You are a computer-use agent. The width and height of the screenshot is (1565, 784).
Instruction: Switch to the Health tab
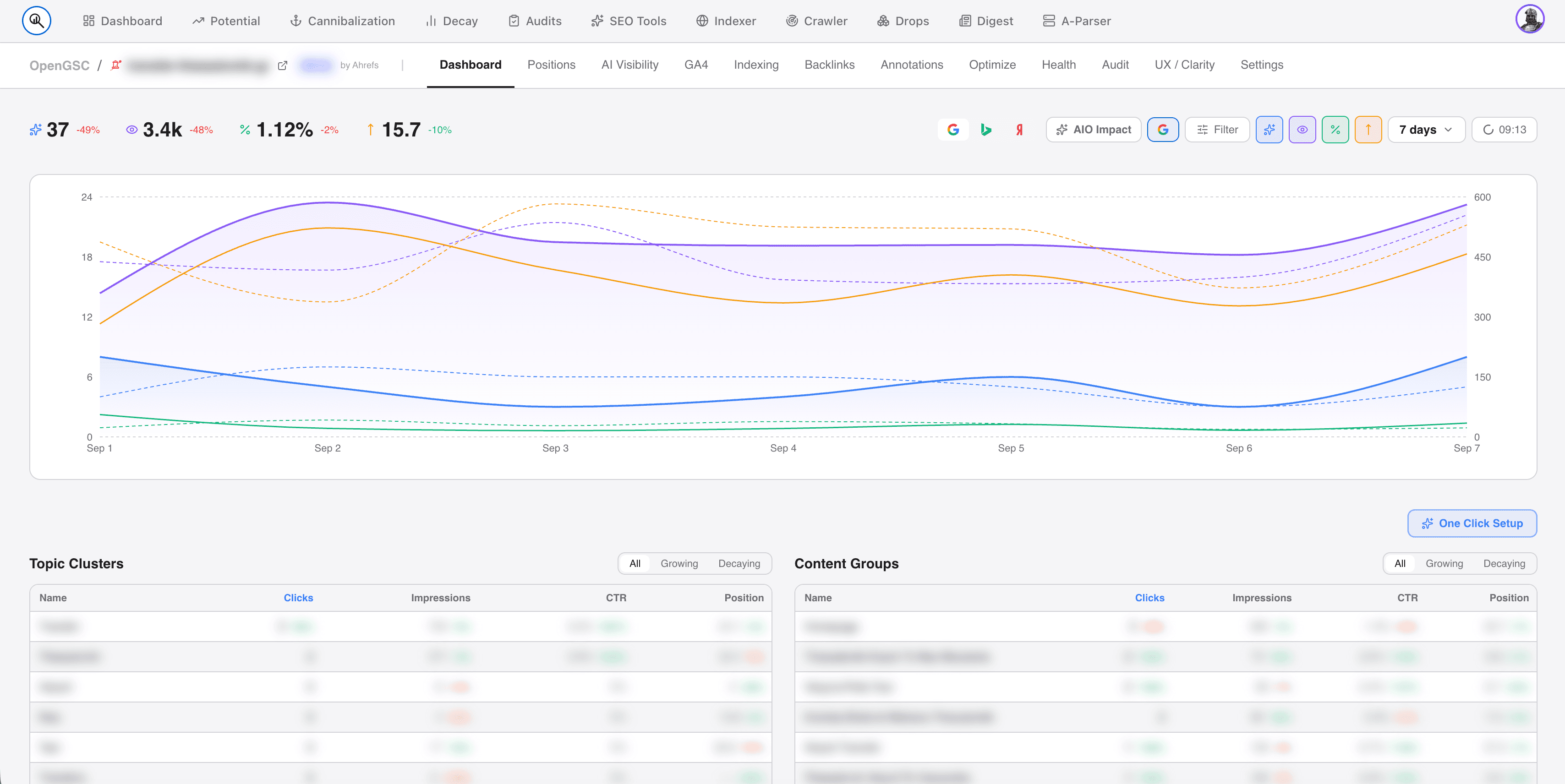1058,65
